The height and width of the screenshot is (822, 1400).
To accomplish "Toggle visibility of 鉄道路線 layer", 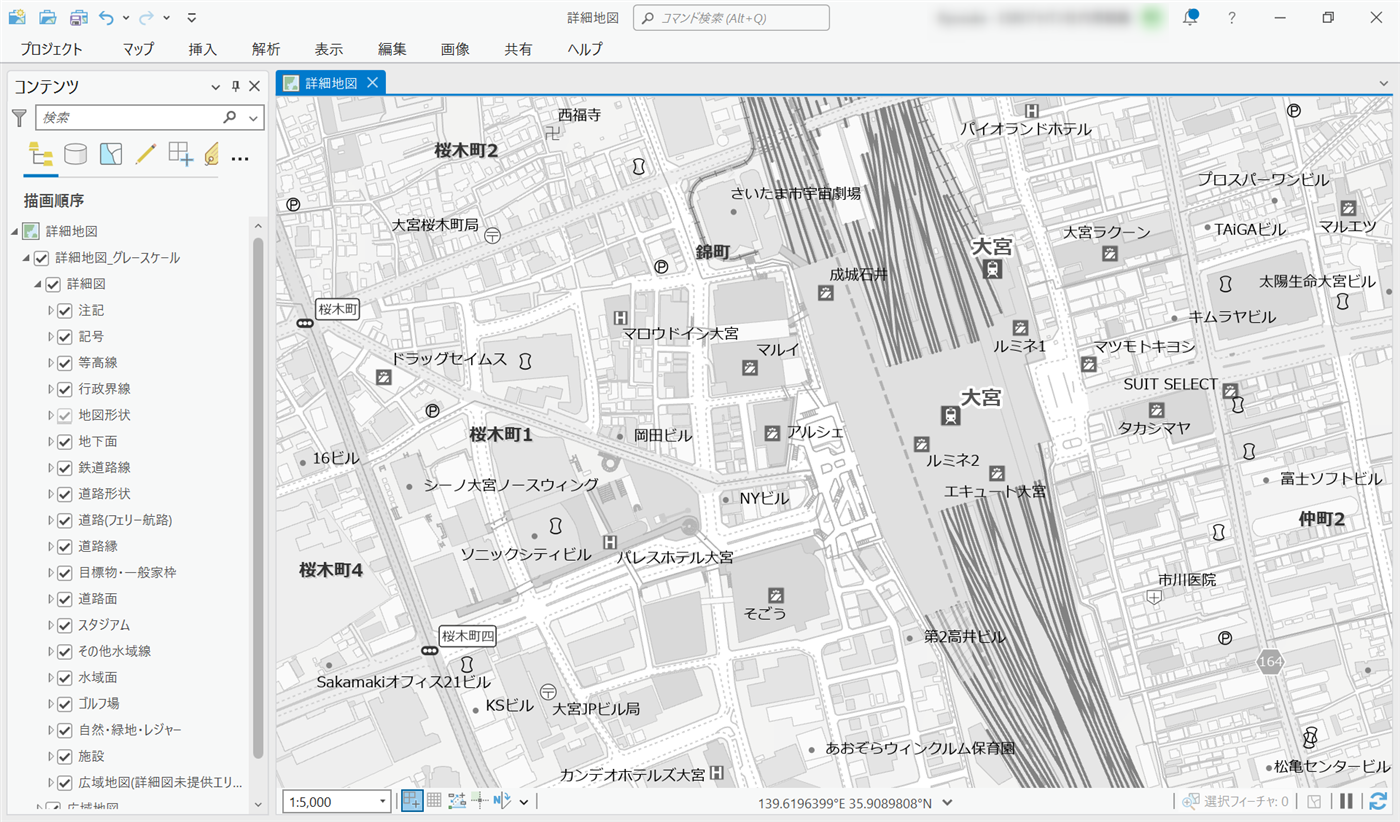I will pyautogui.click(x=65, y=468).
